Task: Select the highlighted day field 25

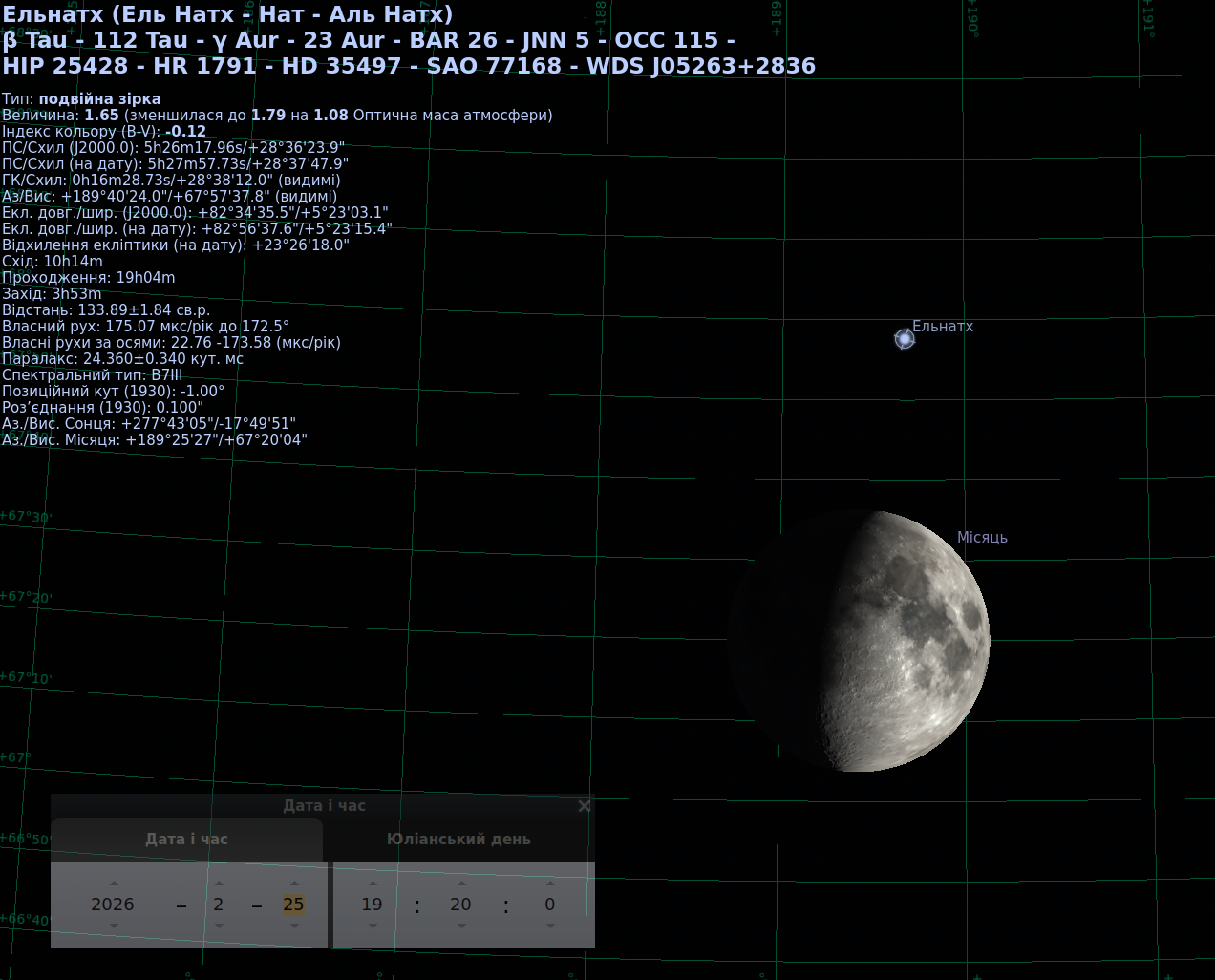Action: (x=293, y=905)
